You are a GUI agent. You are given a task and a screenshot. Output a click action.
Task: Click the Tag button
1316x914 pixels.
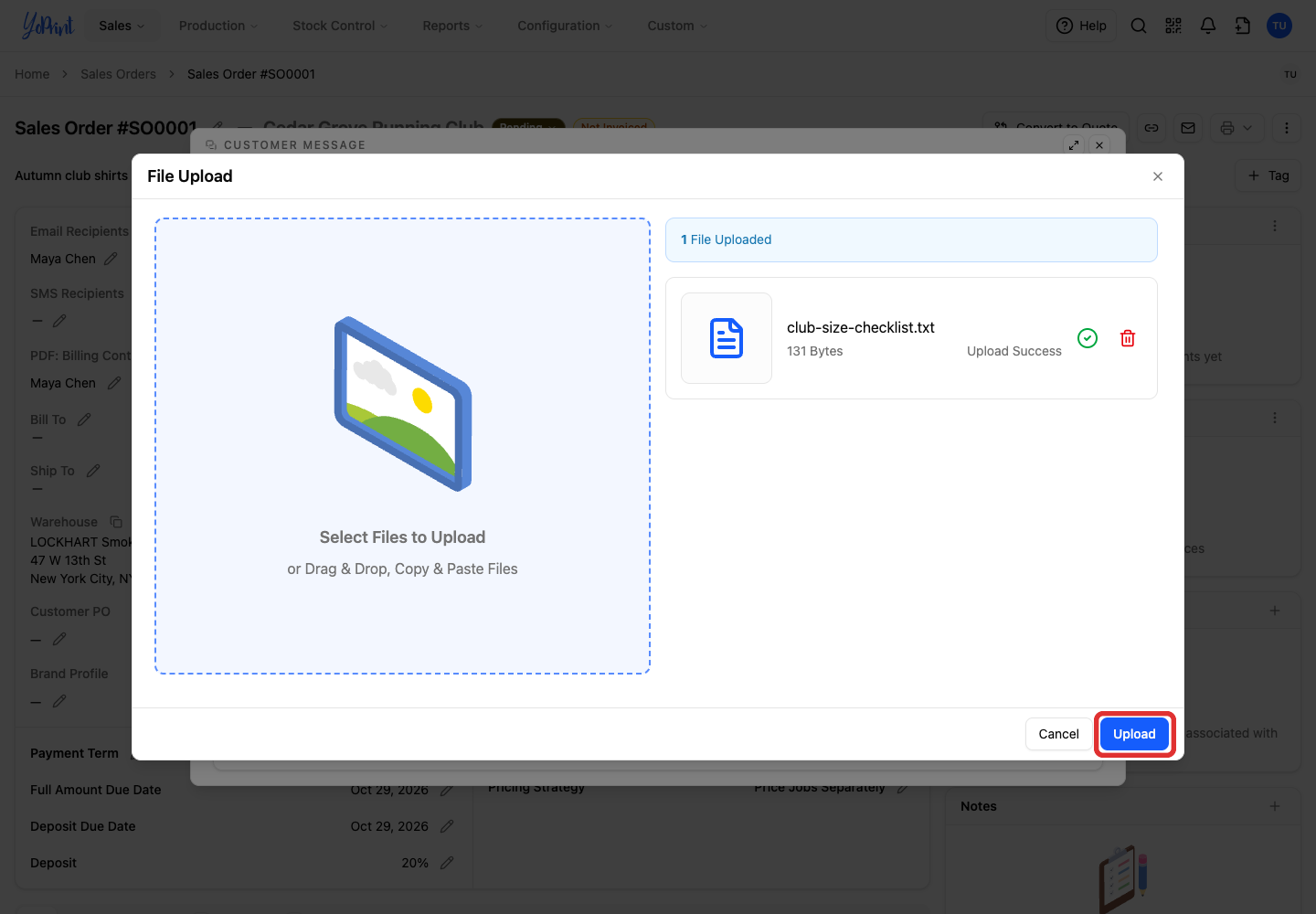pos(1268,175)
